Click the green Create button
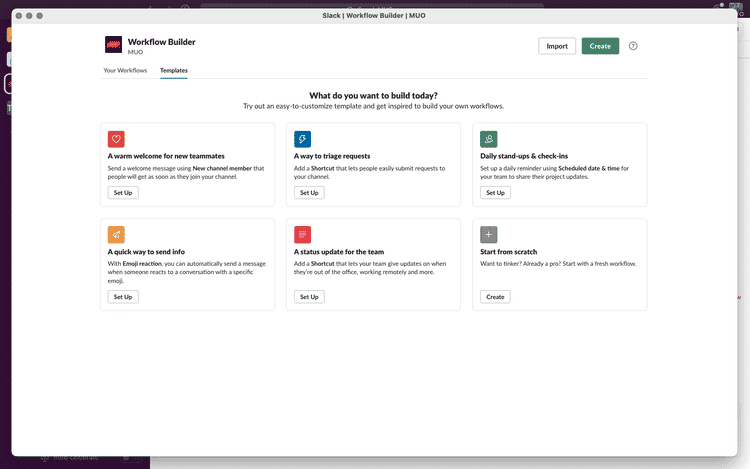This screenshot has height=469, width=750. (x=600, y=46)
